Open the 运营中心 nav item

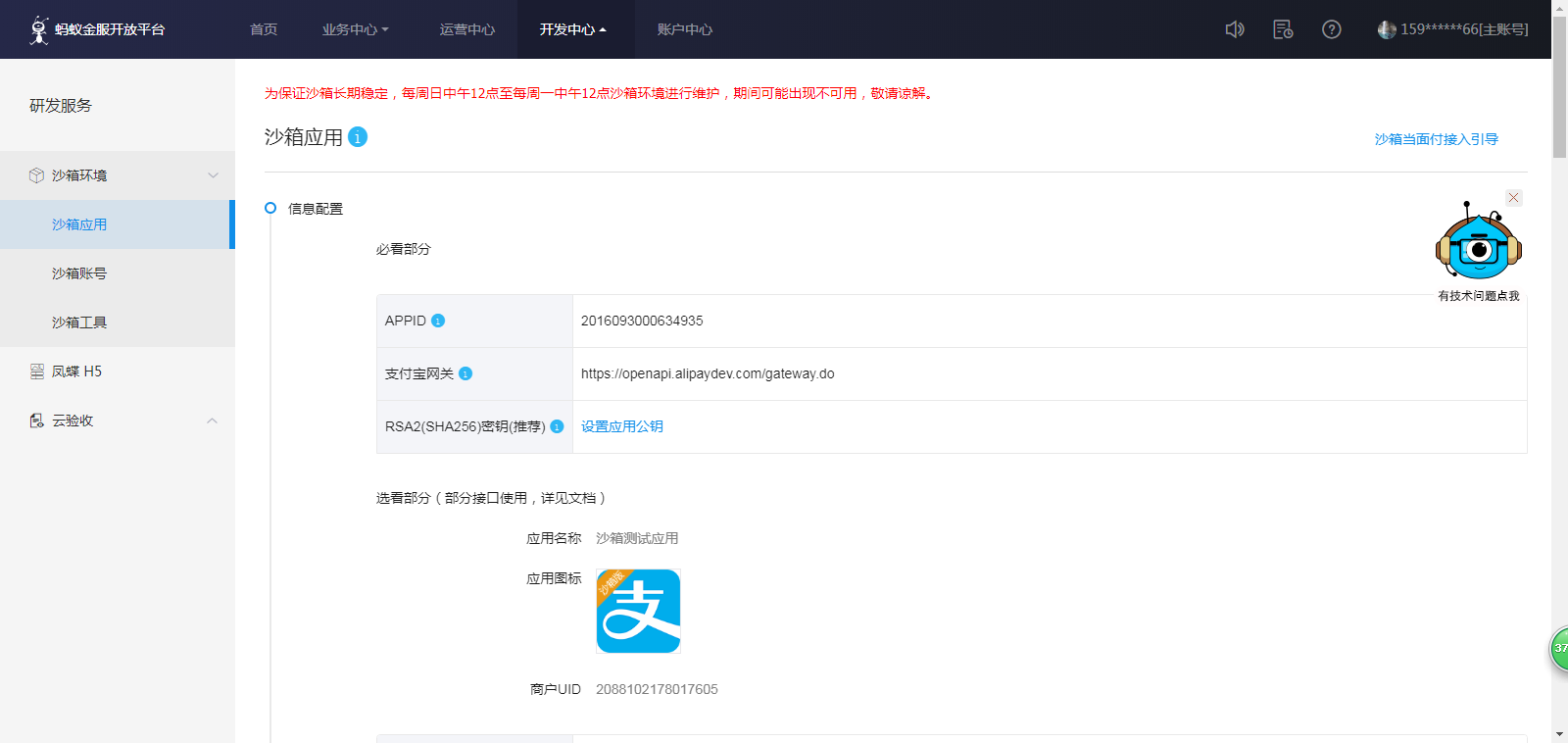(467, 29)
